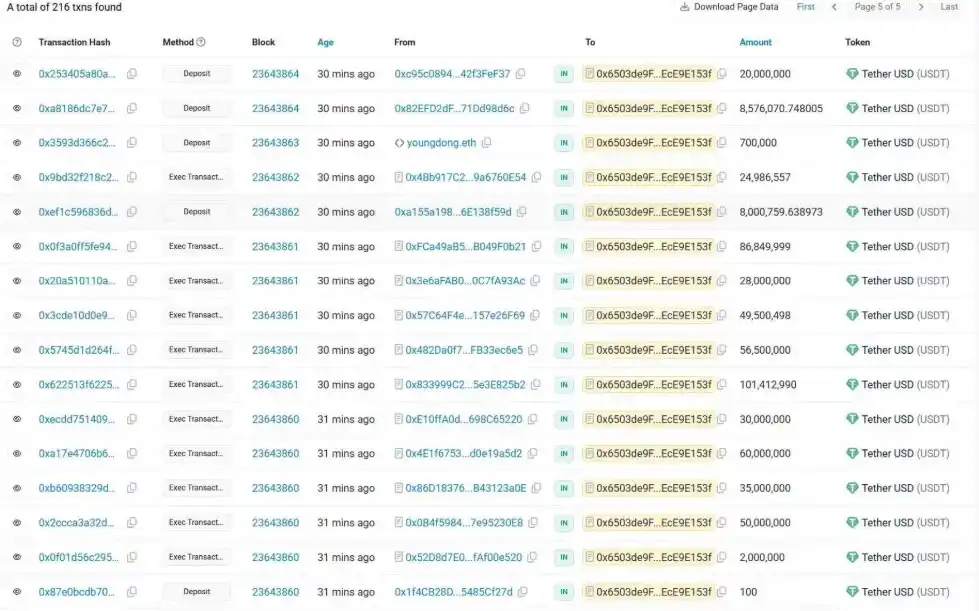Jump to Last page
Viewport: 979px width, 611px height.
949,7
